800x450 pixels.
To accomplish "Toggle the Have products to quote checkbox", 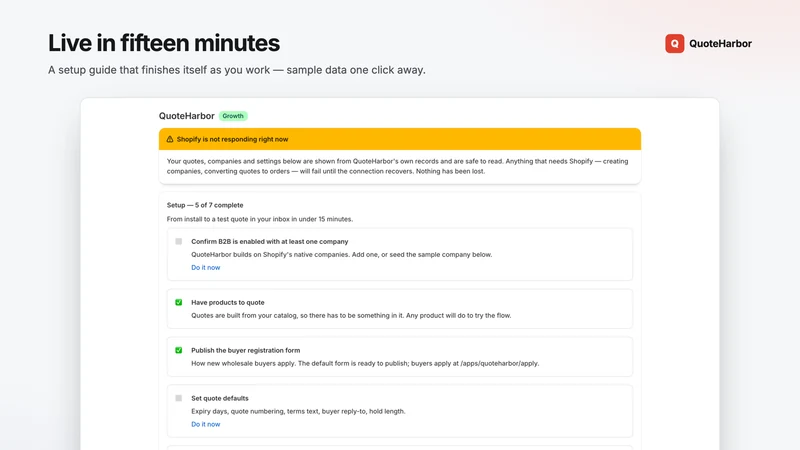I will 179,302.
